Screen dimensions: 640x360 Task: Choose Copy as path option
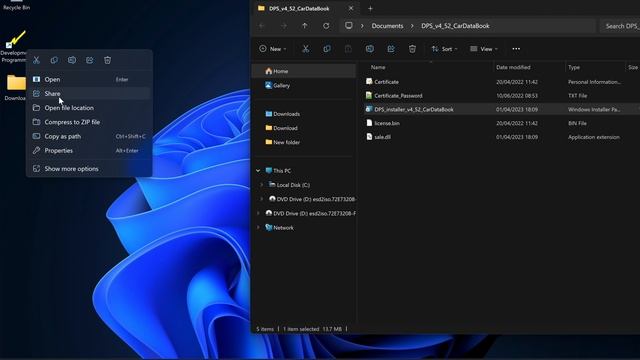point(89,136)
